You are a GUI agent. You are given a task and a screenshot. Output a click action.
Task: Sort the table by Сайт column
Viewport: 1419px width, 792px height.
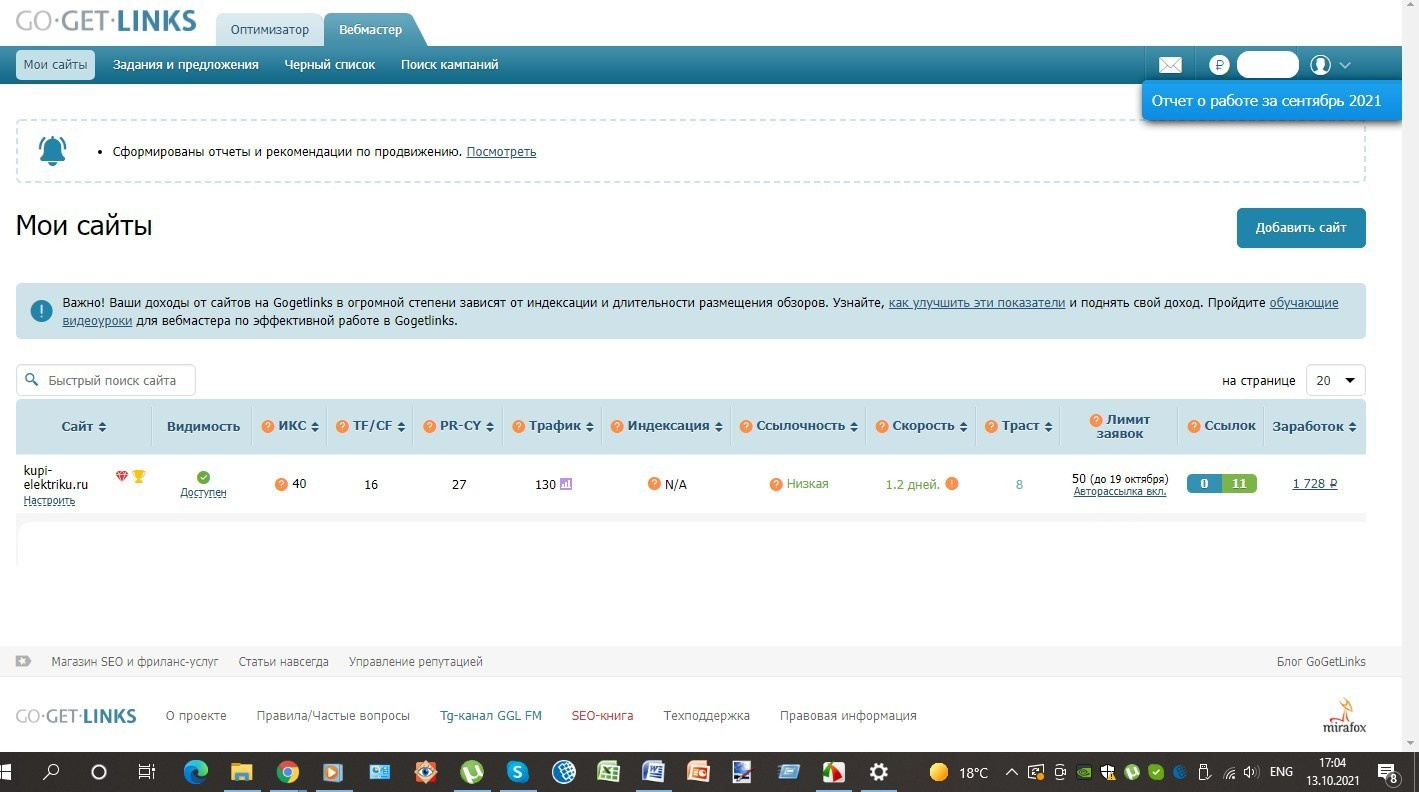tap(102, 427)
